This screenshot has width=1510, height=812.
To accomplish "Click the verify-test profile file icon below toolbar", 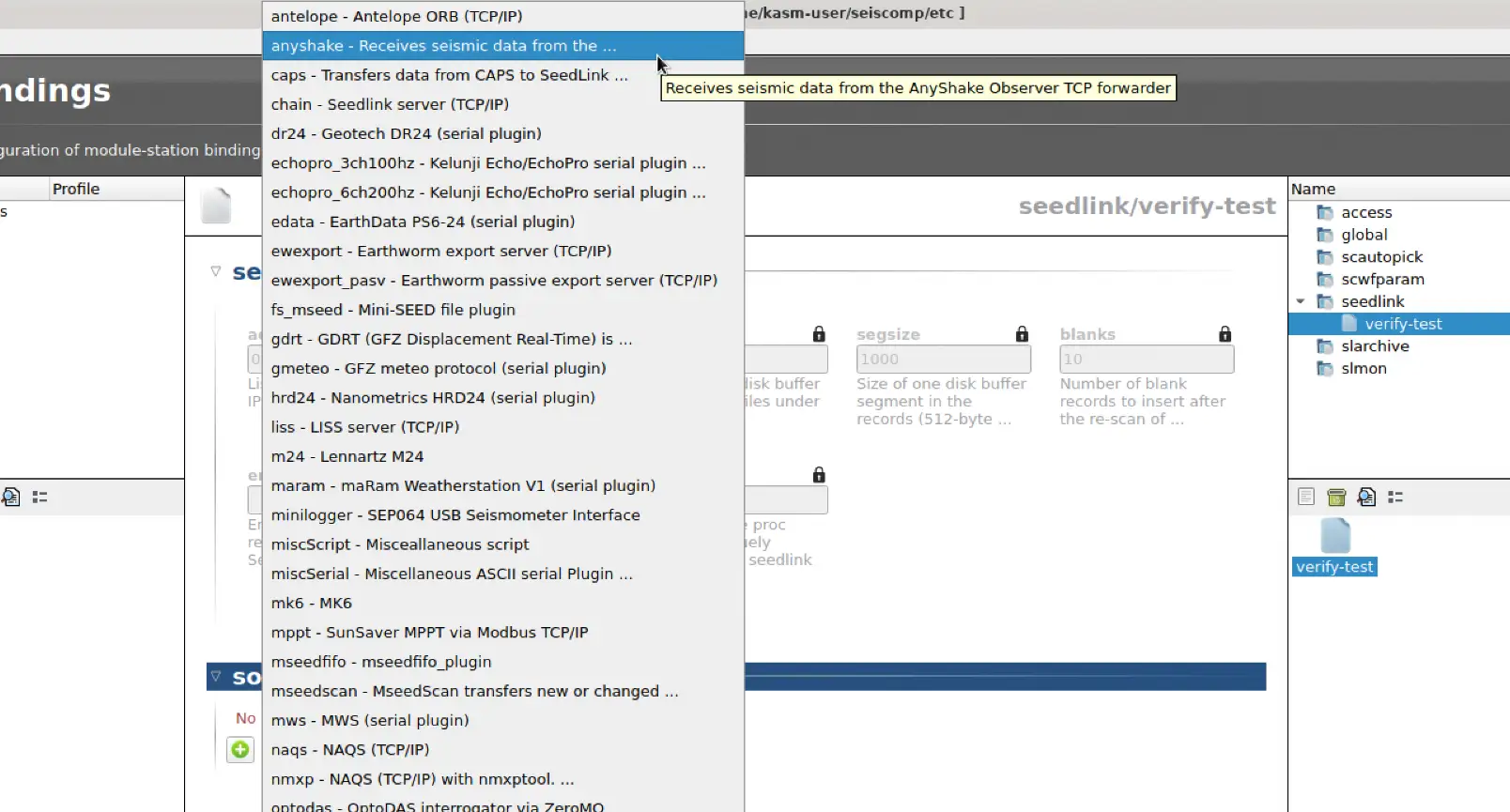I will coord(1335,535).
